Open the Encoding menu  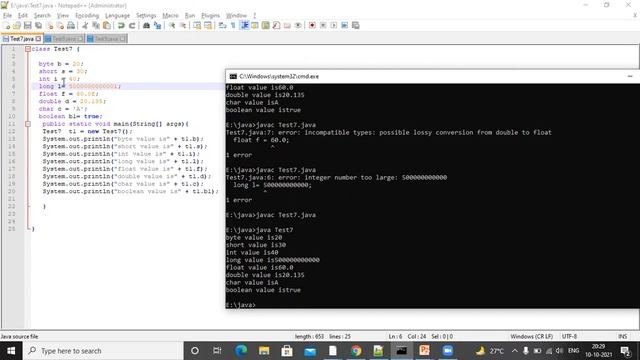(x=87, y=16)
